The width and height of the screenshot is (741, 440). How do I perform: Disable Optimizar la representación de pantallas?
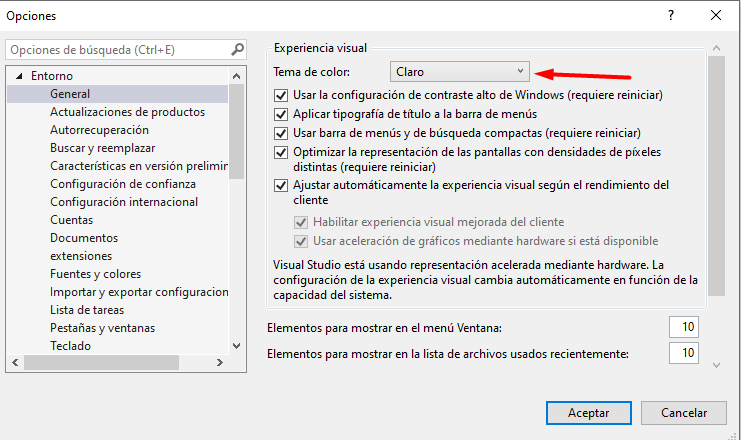tap(281, 152)
